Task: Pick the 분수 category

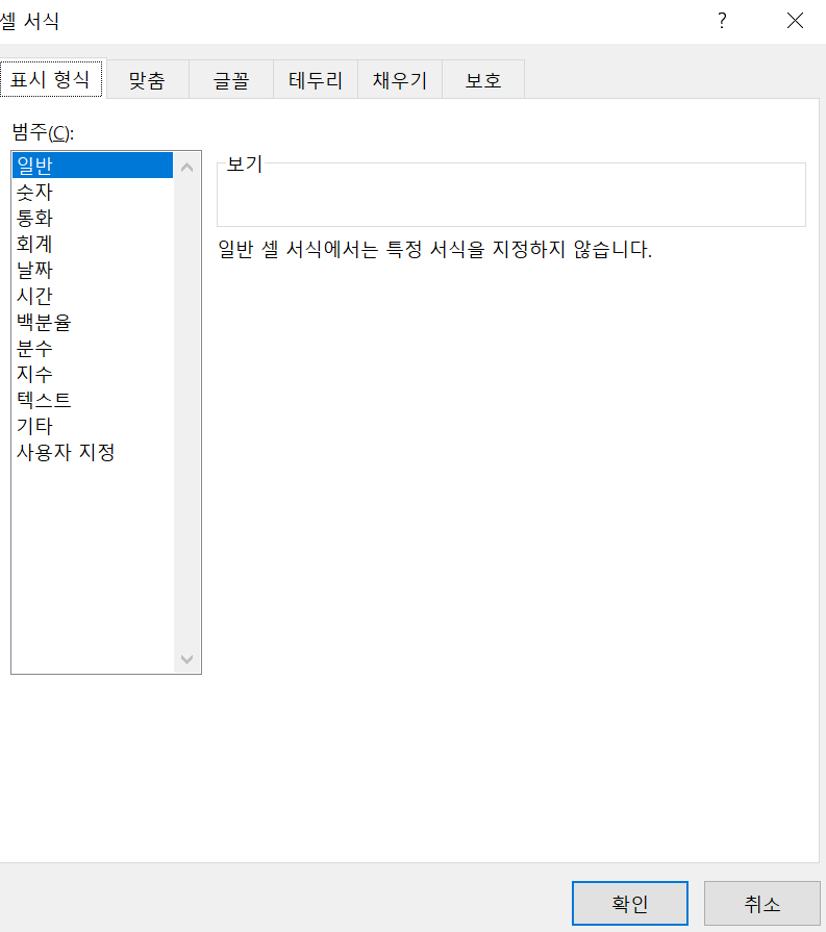Action: (93, 348)
